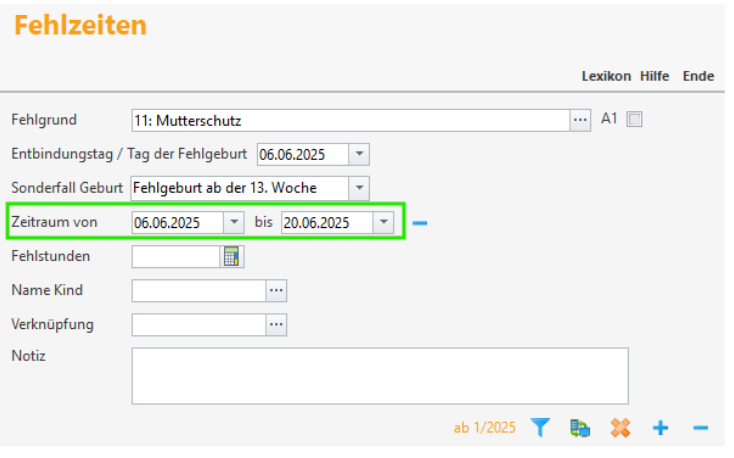The width and height of the screenshot is (734, 458).
Task: Click the 'ab 1/2025' period link
Action: coord(484,428)
